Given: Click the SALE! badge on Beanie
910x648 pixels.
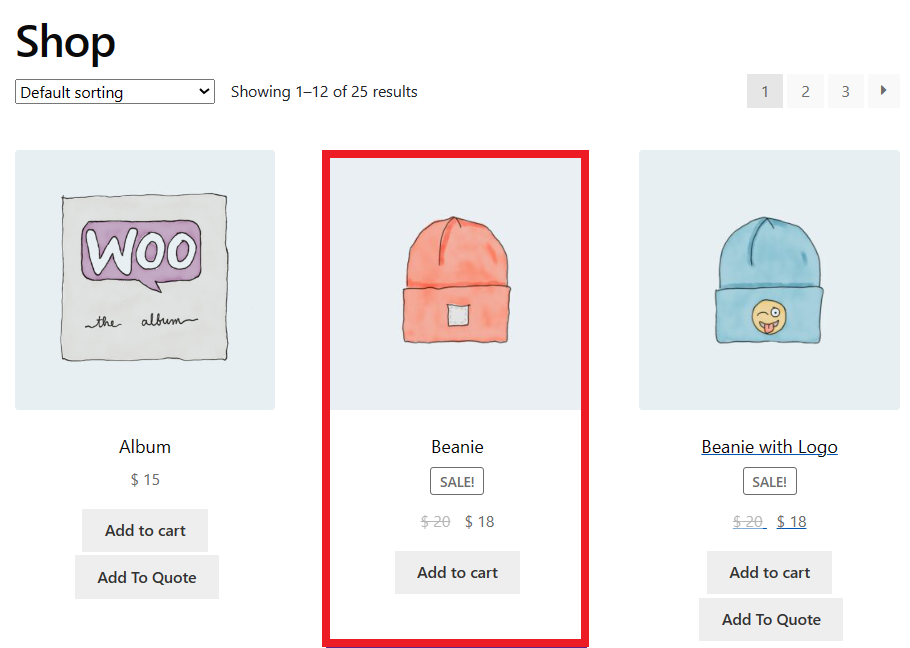Looking at the screenshot, I should click(457, 481).
